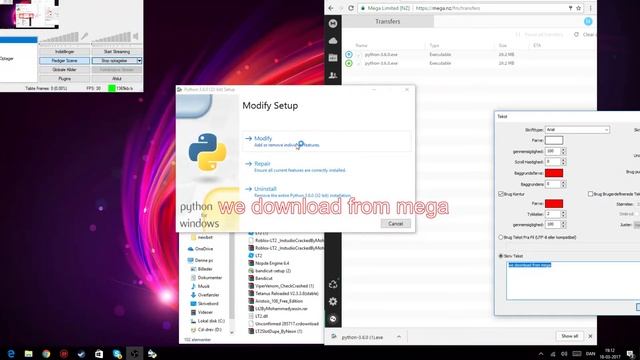The width and height of the screenshot is (640, 360).
Task: Select Bandicut file in Explorer list
Action: [x=260, y=278]
